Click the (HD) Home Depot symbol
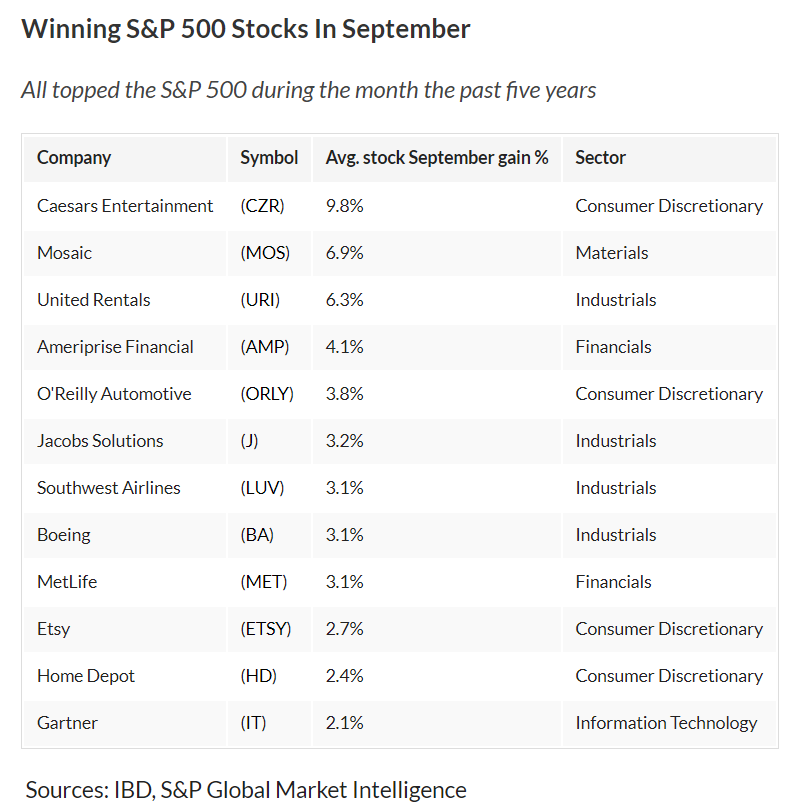This screenshot has width=789, height=809. coord(258,675)
